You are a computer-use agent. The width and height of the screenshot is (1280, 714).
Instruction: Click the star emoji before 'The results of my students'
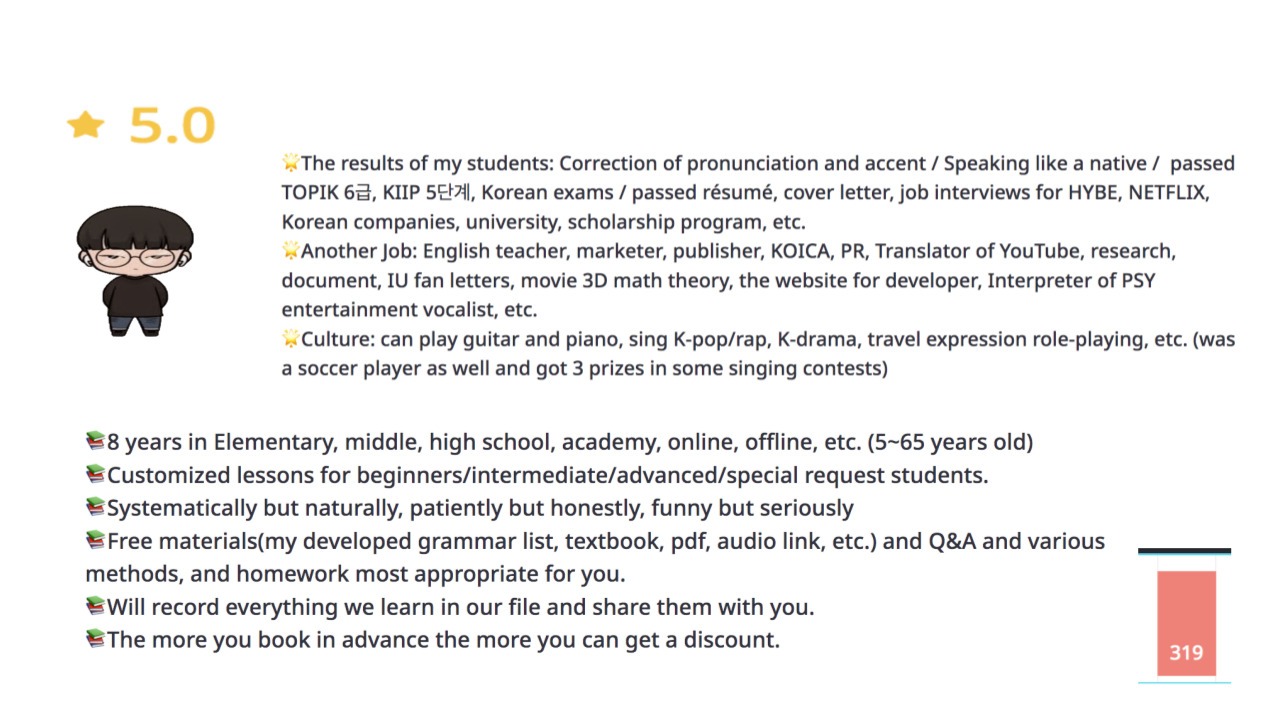click(291, 163)
